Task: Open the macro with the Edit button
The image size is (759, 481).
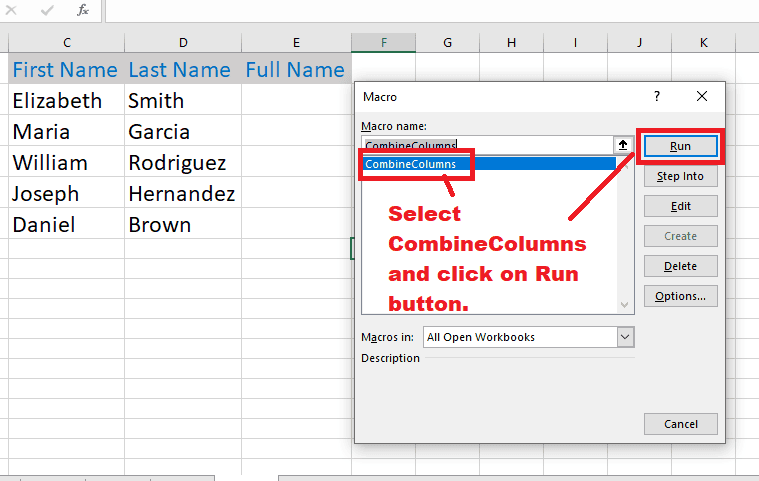Action: [680, 206]
